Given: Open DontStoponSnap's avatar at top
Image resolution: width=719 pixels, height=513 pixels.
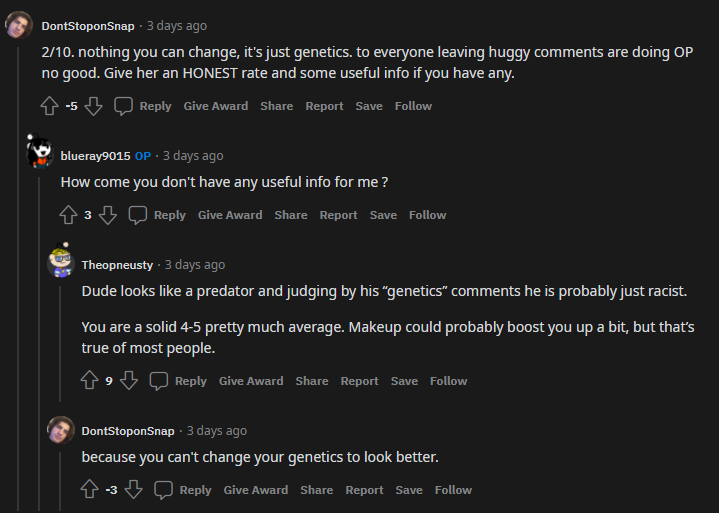Looking at the screenshot, I should tap(19, 25).
